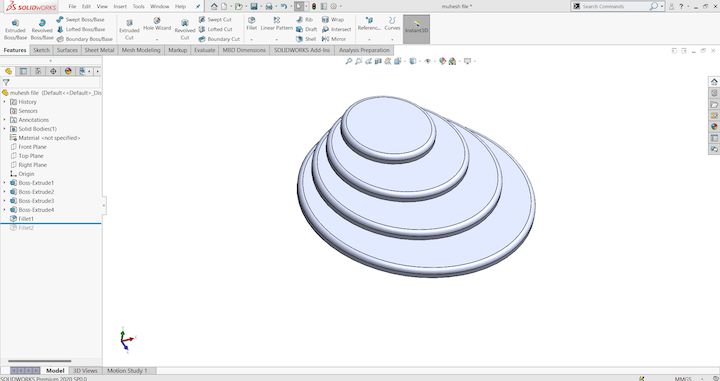Switch to the Surfaces tab
This screenshot has height=381, width=720.
(x=67, y=50)
